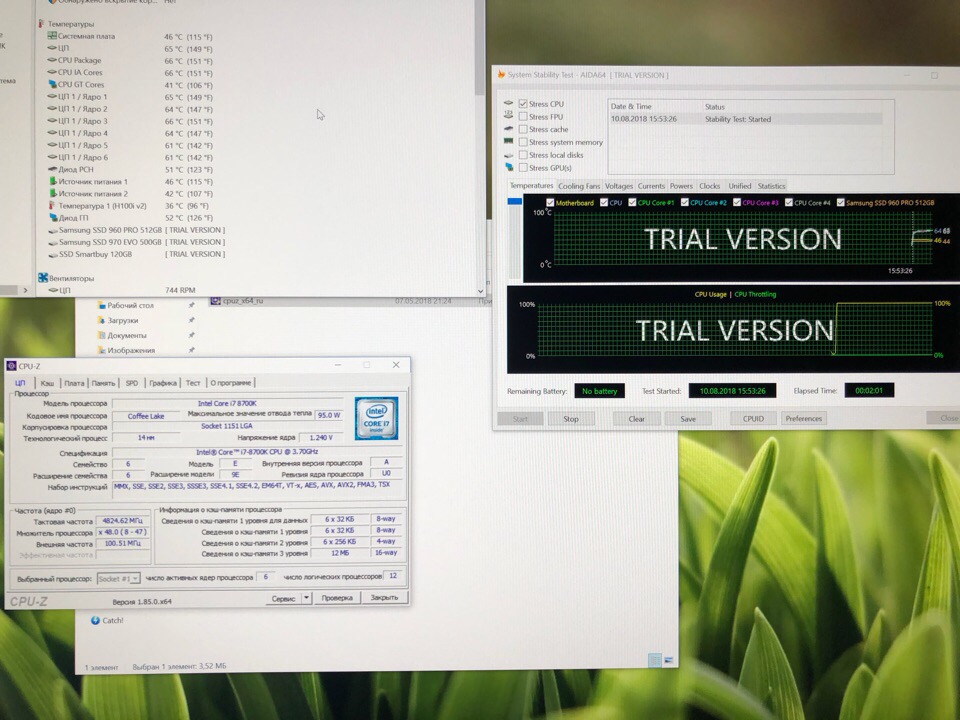The width and height of the screenshot is (960, 720).
Task: Click the CPU-Z title bar icon
Action: click(11, 366)
